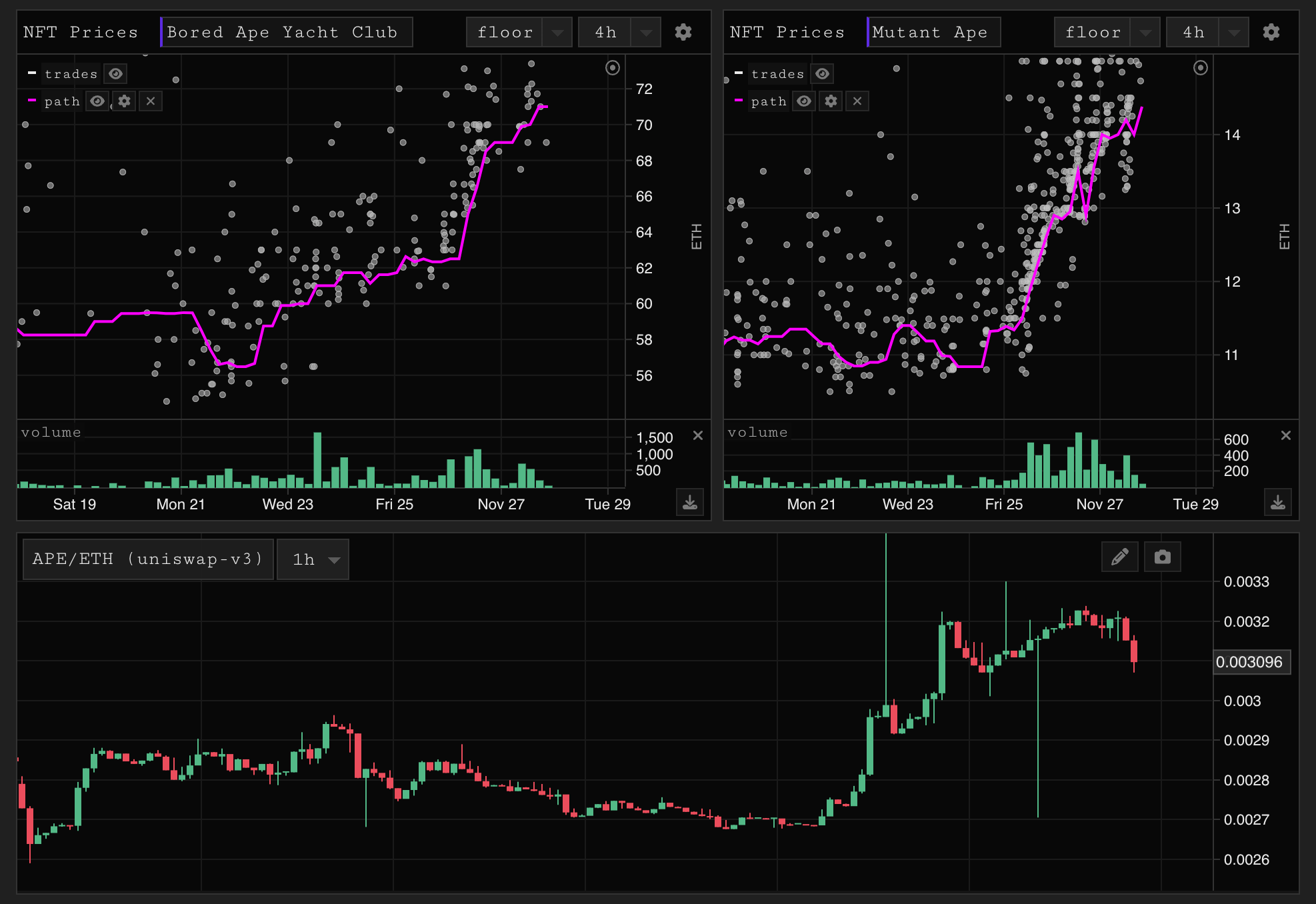
Task: Open path series settings in Mutant Ape chart
Action: tap(831, 101)
